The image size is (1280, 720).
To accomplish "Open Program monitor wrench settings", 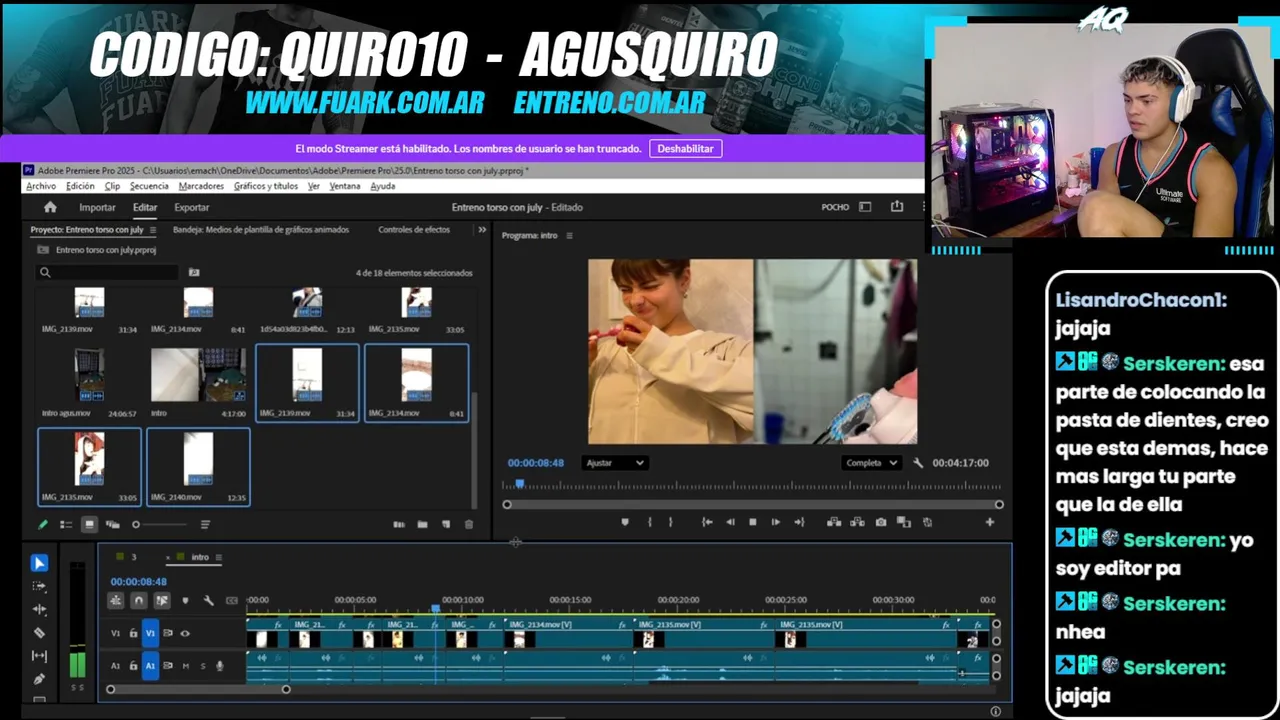I will tap(918, 463).
